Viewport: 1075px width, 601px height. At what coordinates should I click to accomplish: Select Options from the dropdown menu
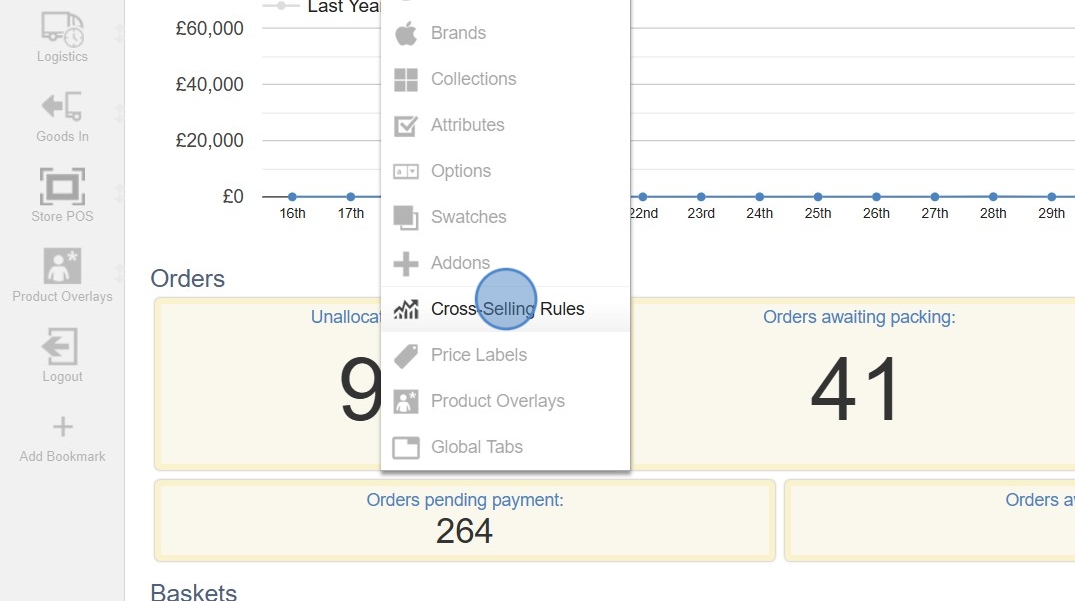click(460, 171)
